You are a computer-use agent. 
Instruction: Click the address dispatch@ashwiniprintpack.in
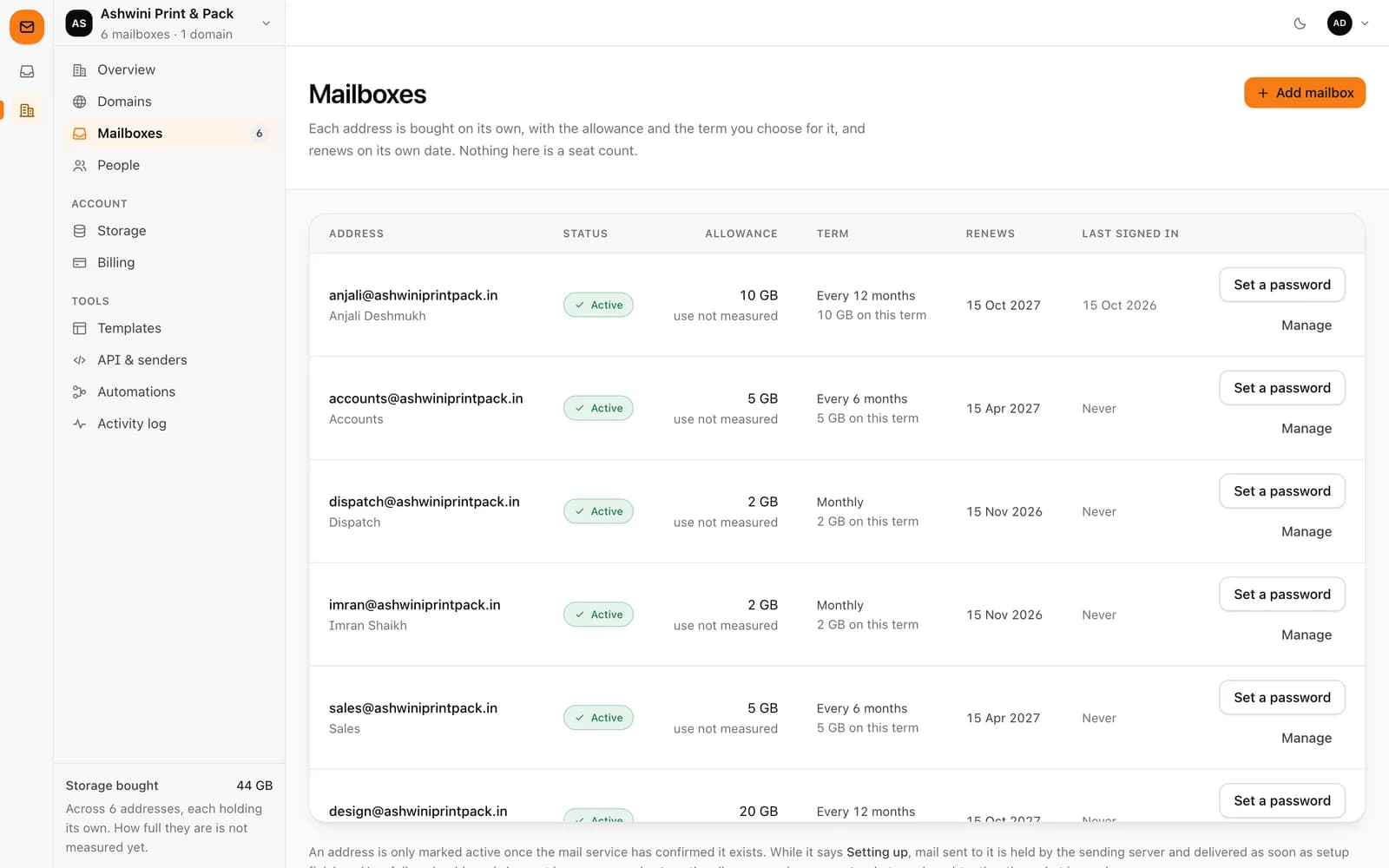tap(424, 502)
